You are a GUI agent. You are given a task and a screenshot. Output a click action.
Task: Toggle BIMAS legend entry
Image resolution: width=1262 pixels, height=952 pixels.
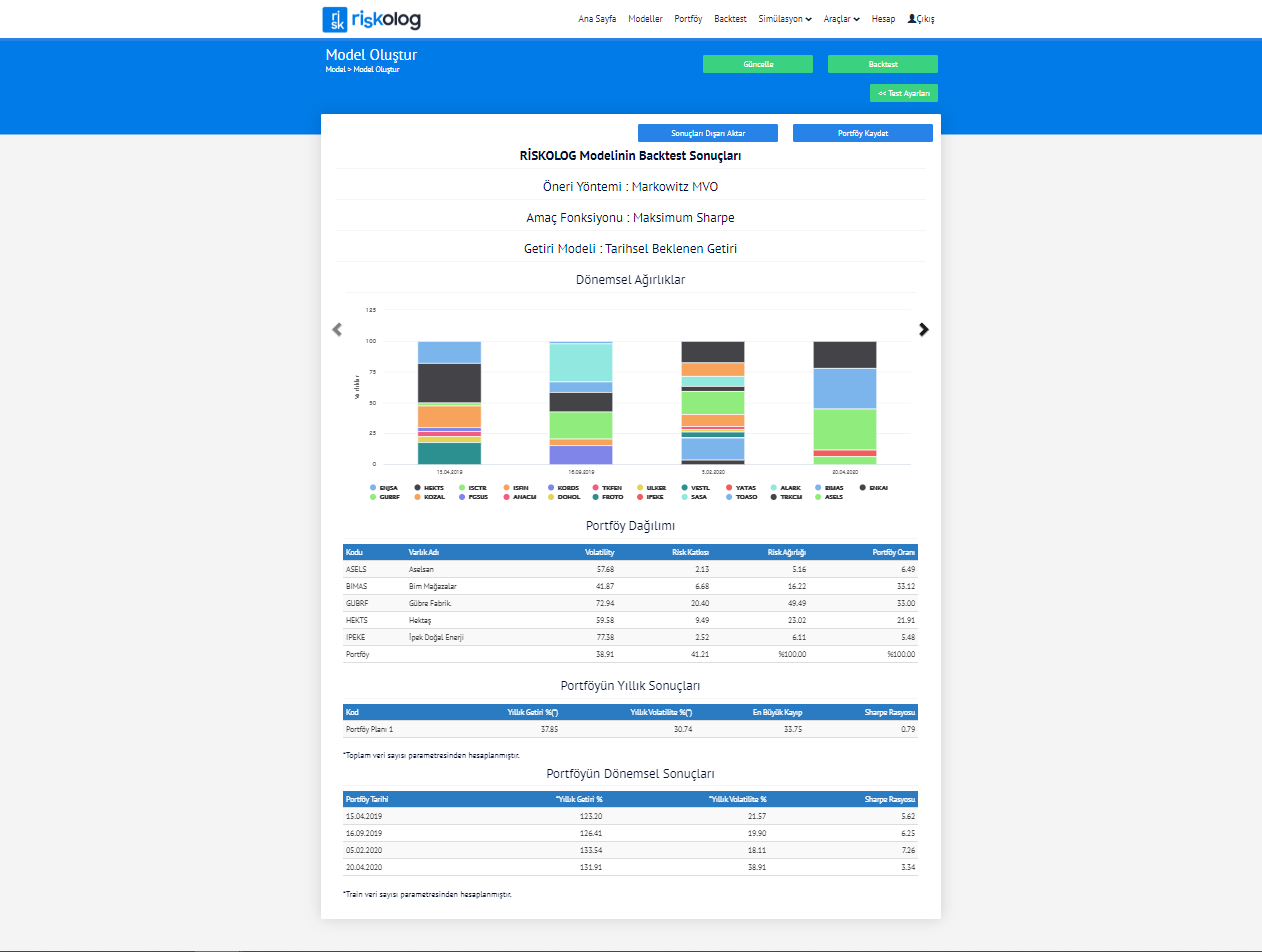click(x=828, y=487)
